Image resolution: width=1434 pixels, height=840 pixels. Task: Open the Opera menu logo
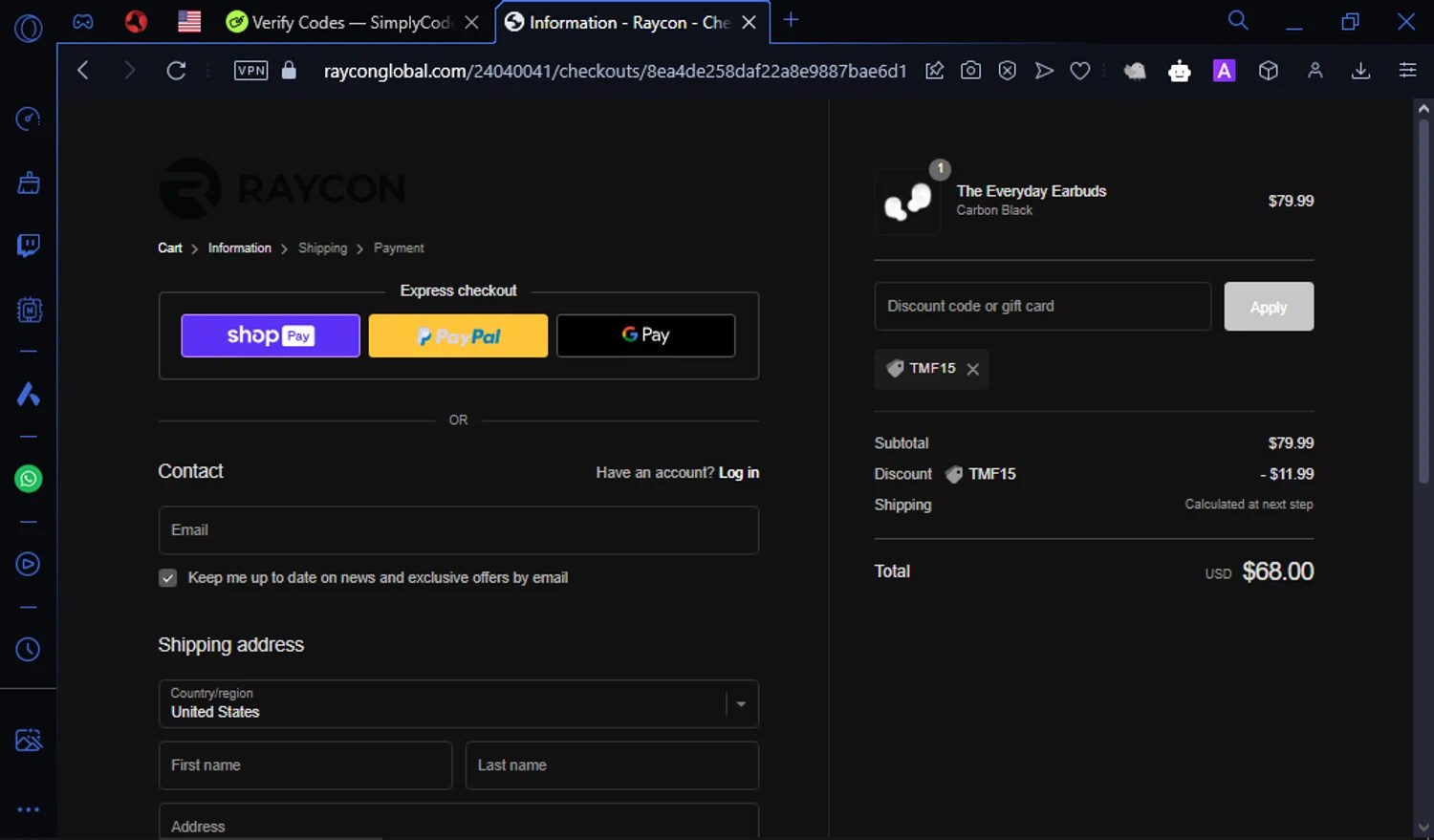pos(28,29)
